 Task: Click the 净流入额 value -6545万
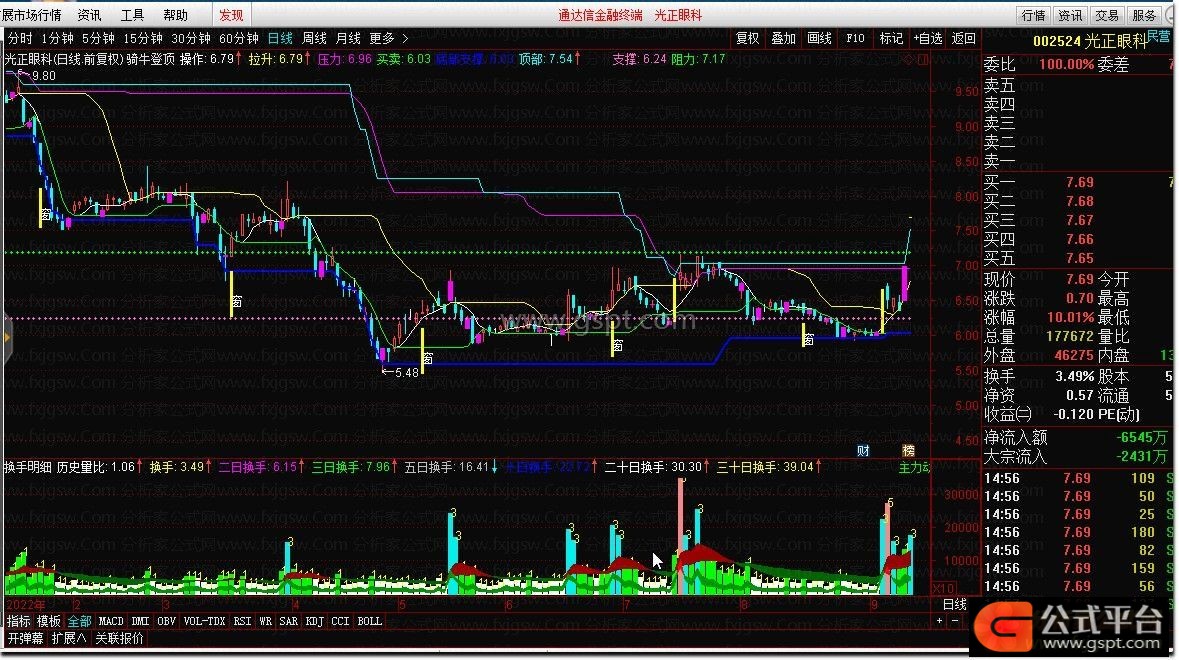click(1142, 437)
